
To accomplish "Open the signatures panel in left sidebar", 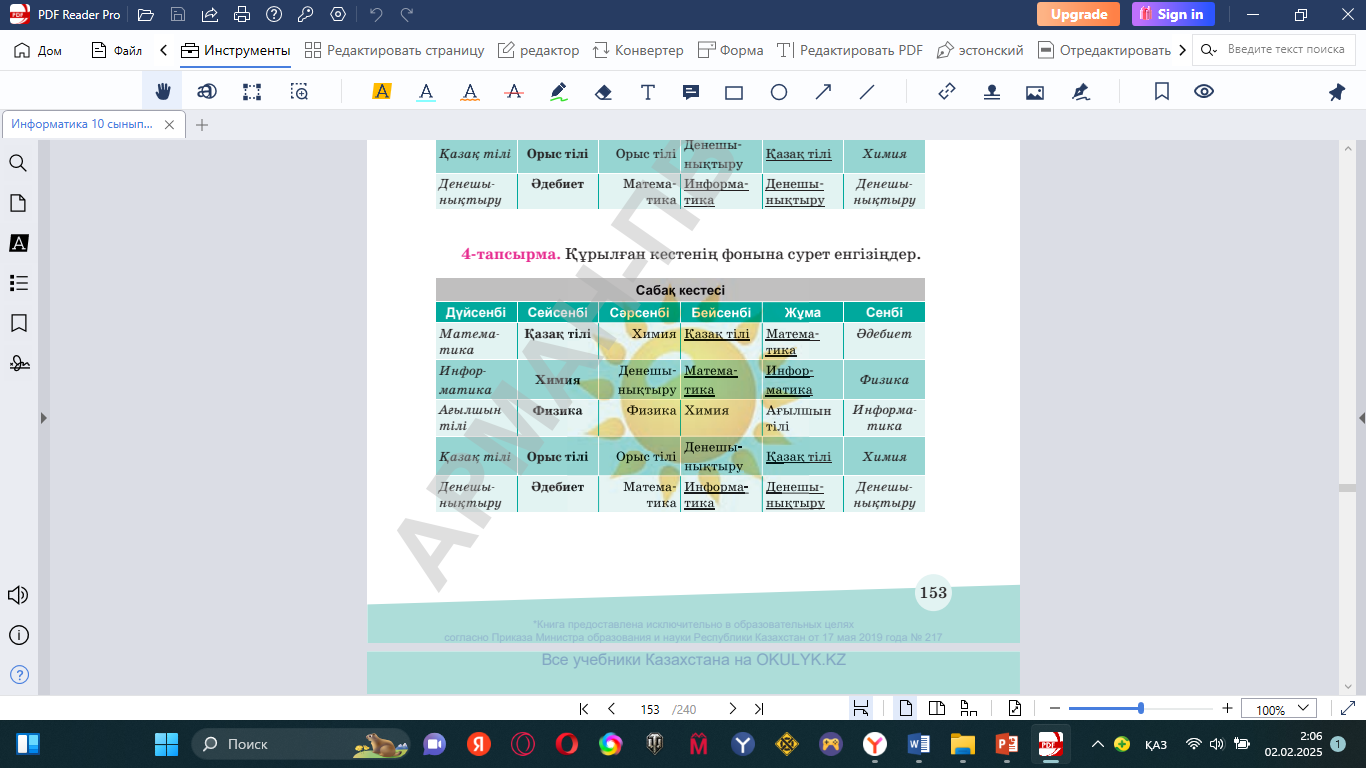I will point(18,363).
